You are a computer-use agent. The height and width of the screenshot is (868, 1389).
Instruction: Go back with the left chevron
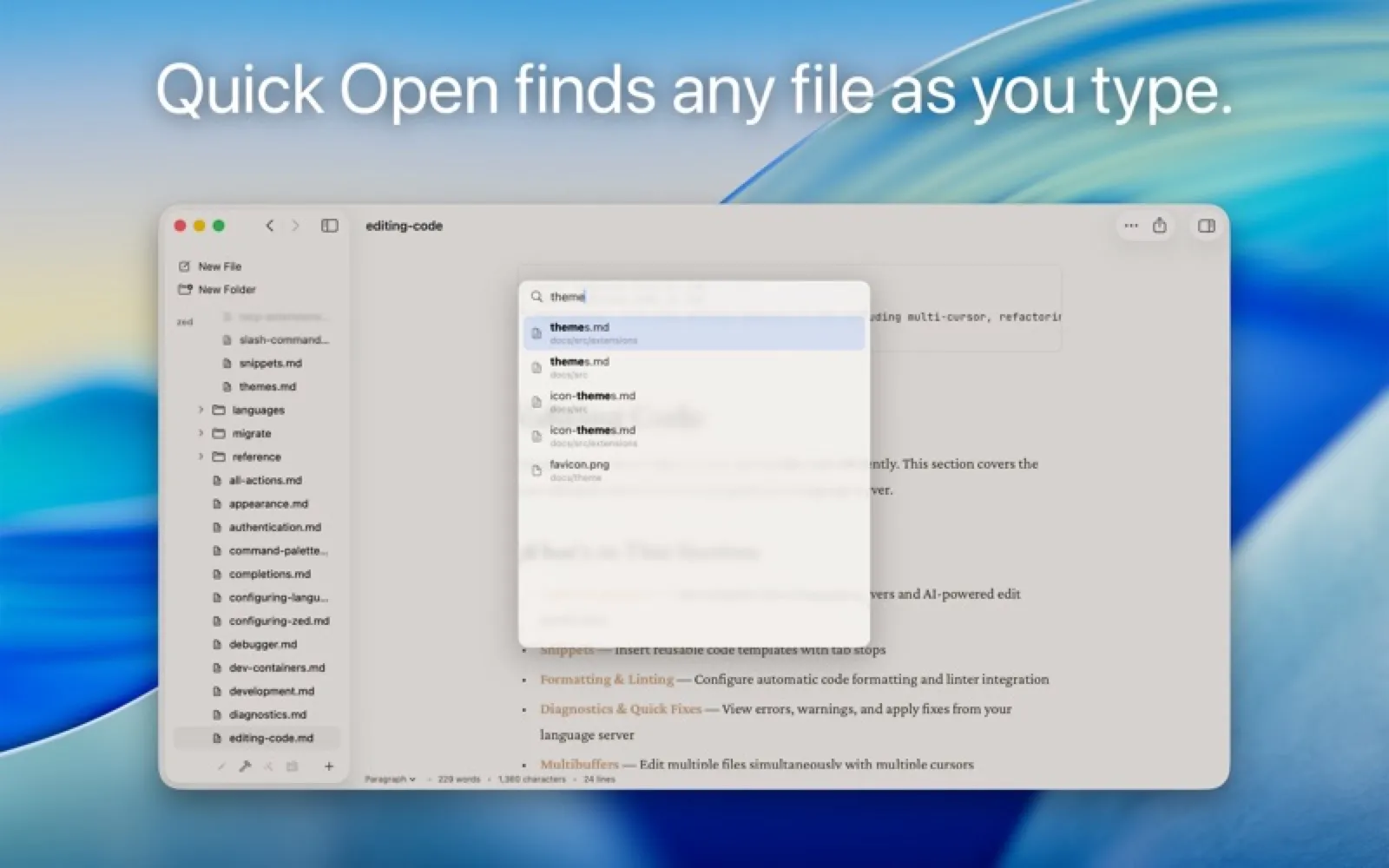[270, 226]
